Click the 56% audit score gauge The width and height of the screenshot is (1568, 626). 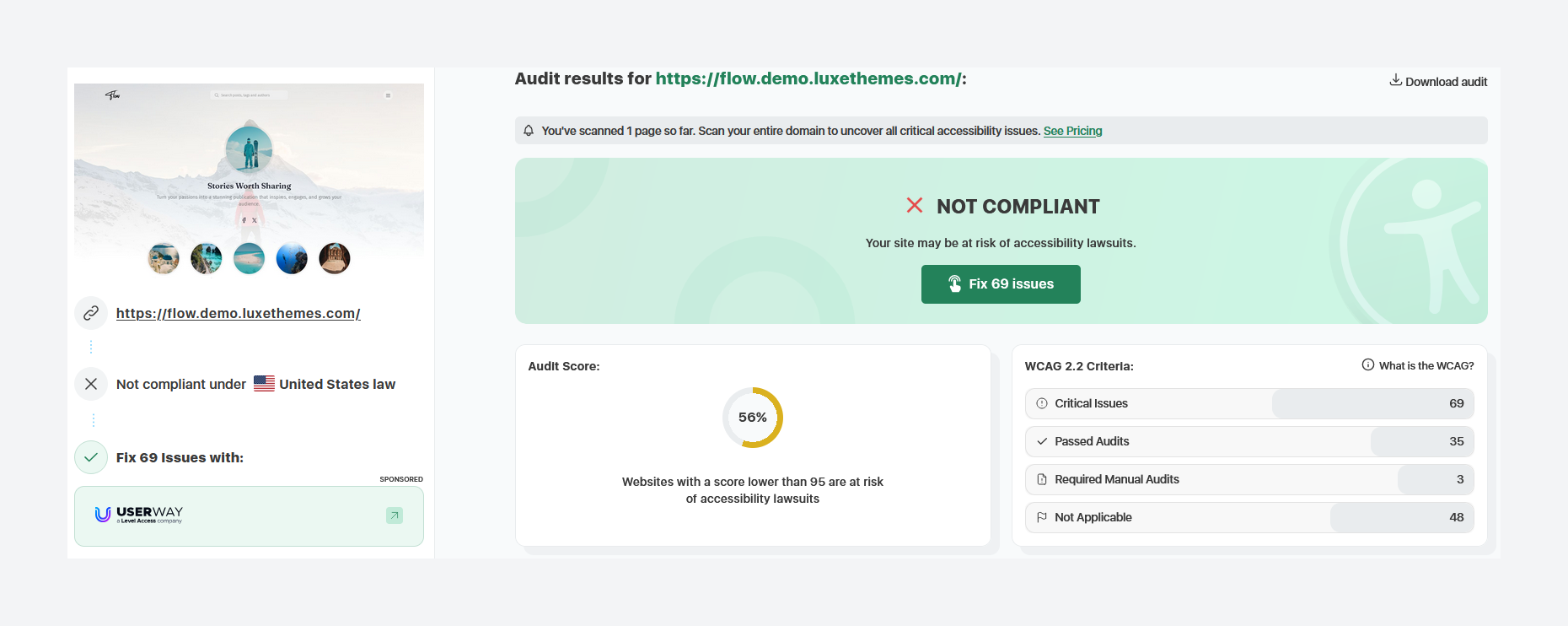tap(752, 418)
